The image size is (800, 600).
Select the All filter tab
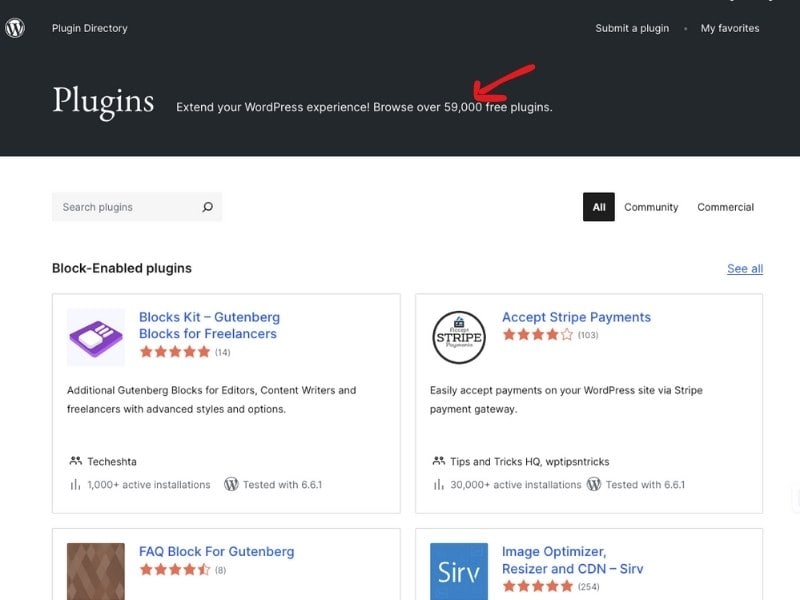pyautogui.click(x=599, y=207)
